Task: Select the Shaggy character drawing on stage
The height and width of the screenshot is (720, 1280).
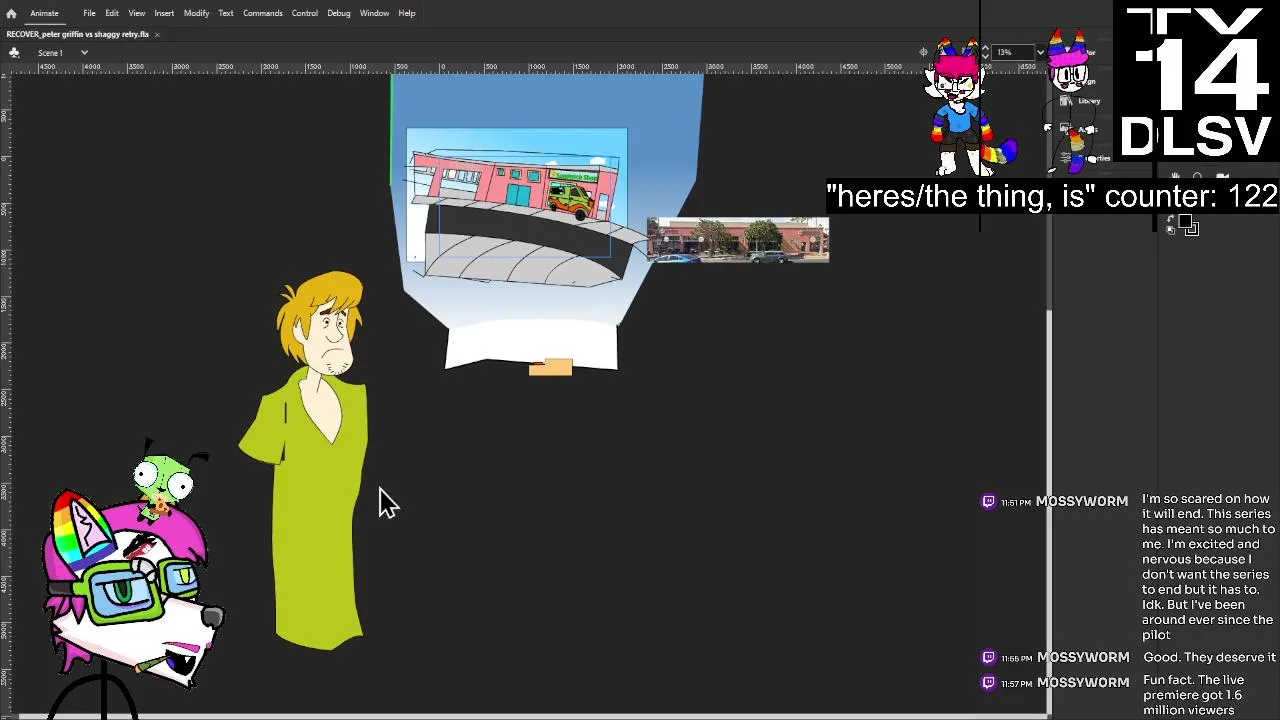Action: pyautogui.click(x=316, y=460)
